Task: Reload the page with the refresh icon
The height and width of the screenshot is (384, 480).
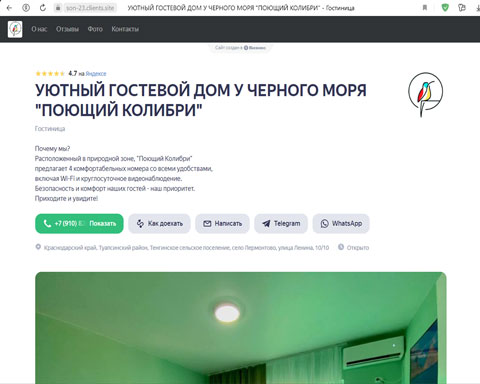Action: coord(43,8)
